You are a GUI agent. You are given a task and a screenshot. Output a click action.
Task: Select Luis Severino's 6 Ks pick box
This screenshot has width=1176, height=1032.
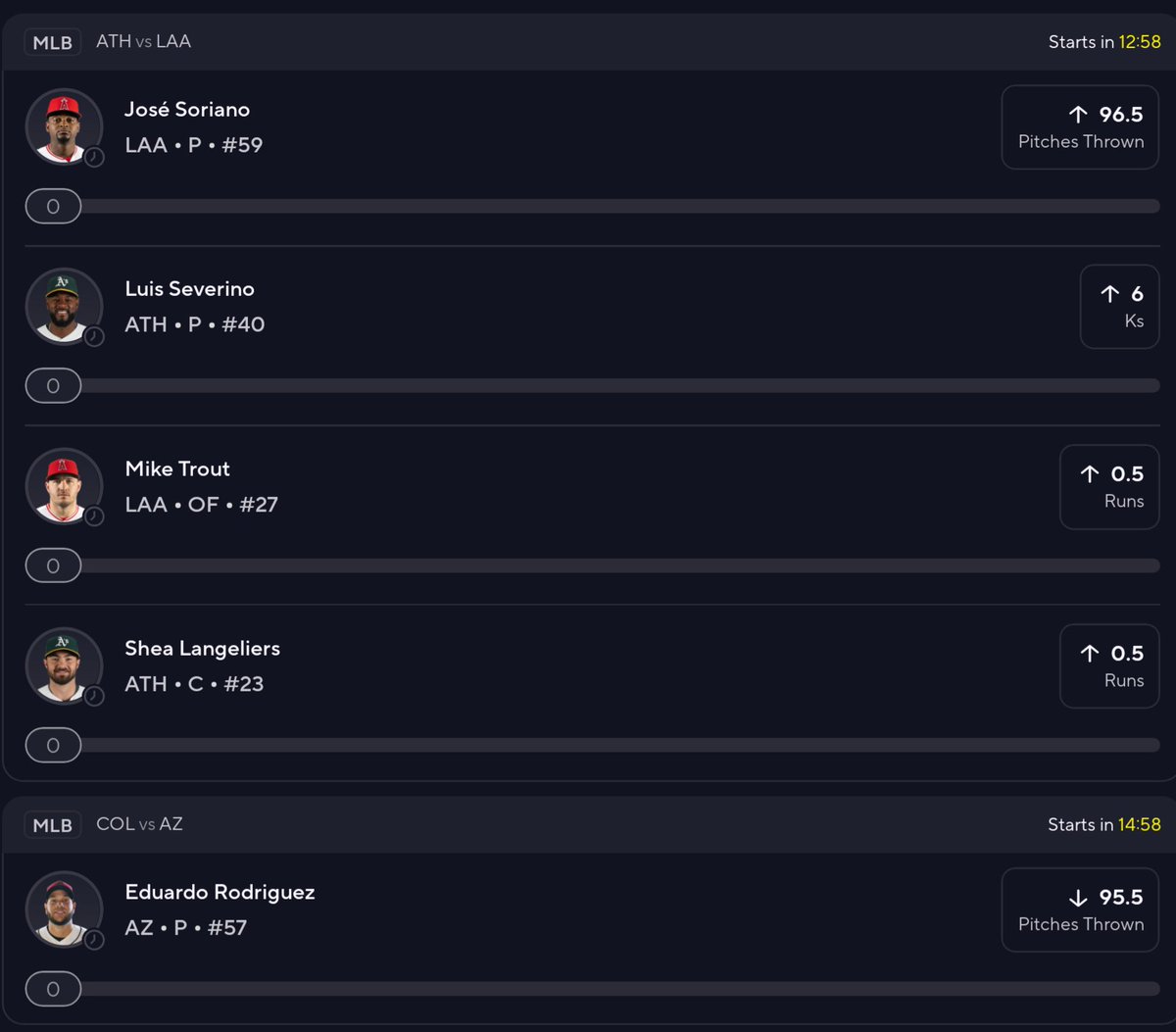pyautogui.click(x=1119, y=307)
